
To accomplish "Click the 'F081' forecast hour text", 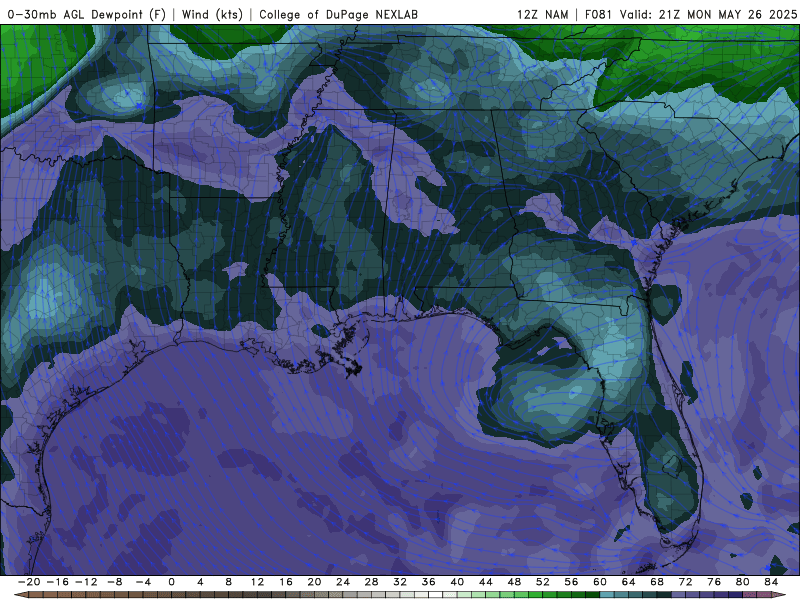I will coord(598,14).
